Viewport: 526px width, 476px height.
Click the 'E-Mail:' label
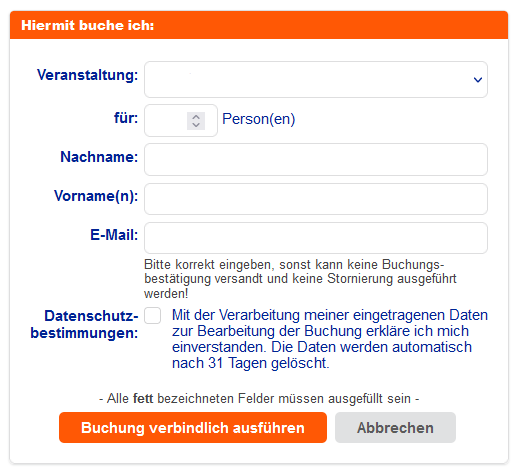[x=114, y=235]
